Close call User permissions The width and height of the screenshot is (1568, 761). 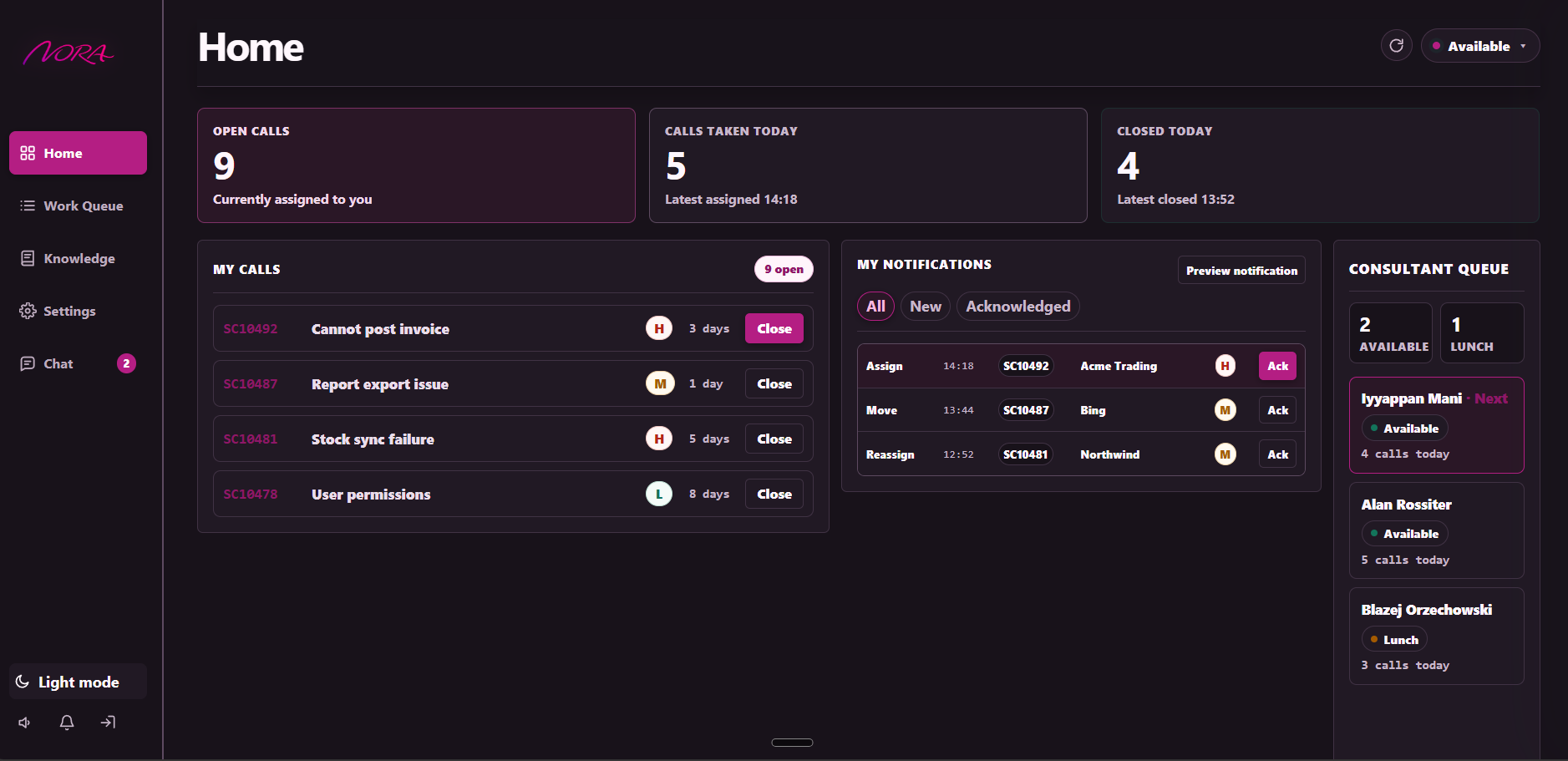[774, 494]
